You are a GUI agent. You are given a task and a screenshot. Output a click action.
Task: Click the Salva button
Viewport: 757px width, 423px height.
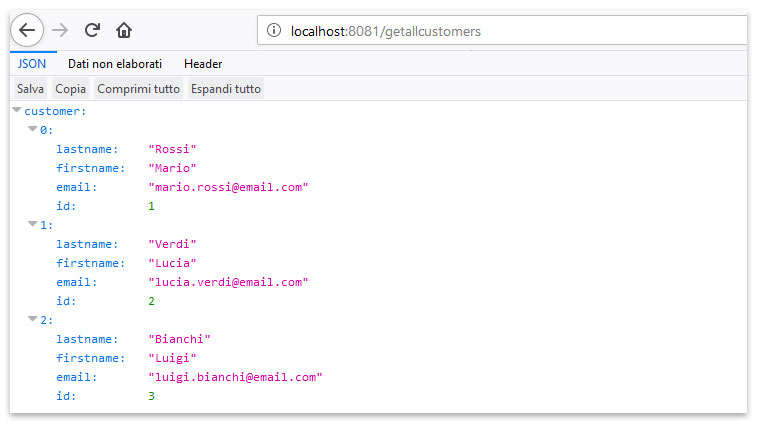[x=30, y=89]
